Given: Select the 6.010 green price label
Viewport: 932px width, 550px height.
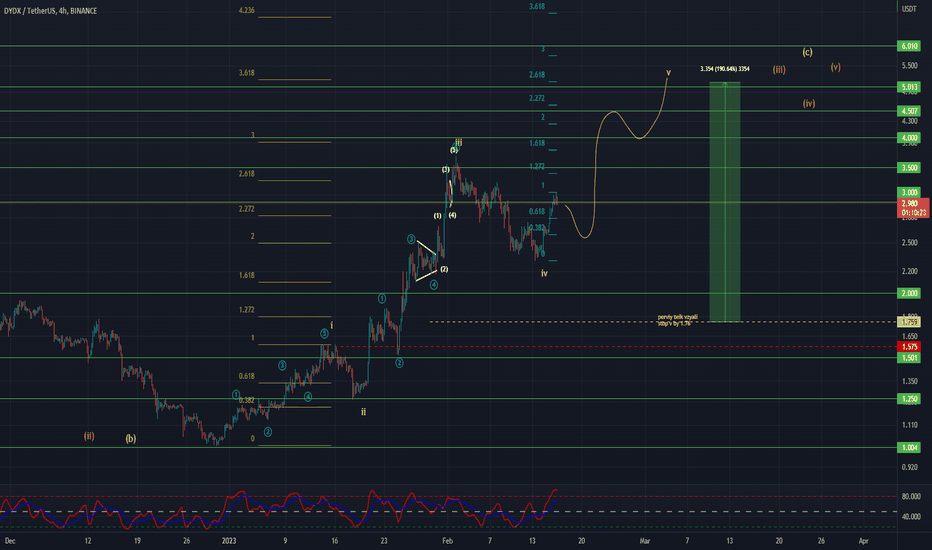Looking at the screenshot, I should (909, 46).
